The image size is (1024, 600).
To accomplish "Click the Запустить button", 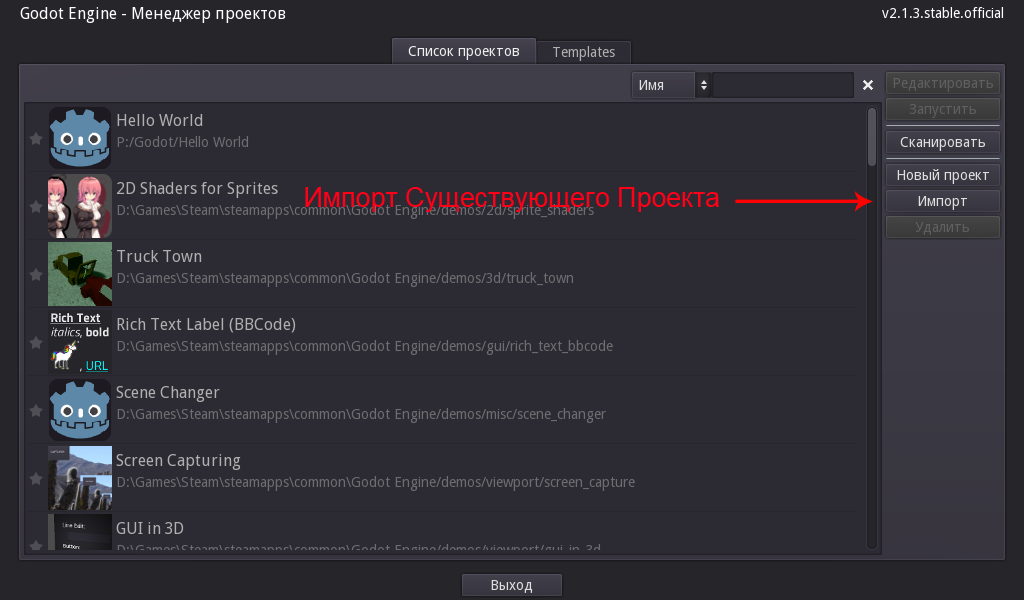I will tap(942, 109).
